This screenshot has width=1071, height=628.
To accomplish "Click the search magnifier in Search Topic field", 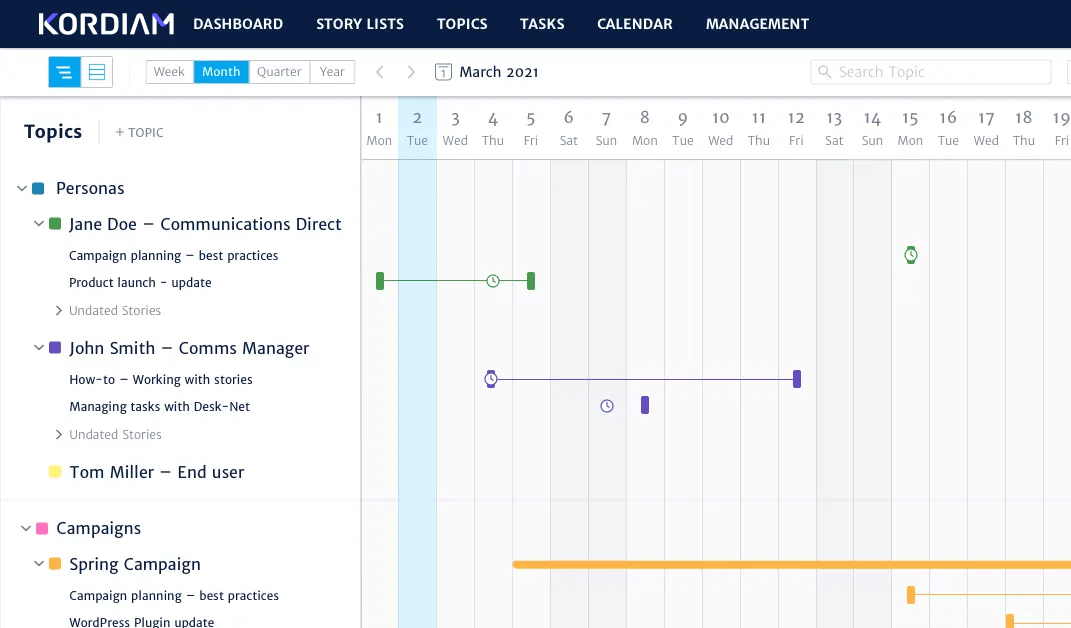I will coord(824,71).
